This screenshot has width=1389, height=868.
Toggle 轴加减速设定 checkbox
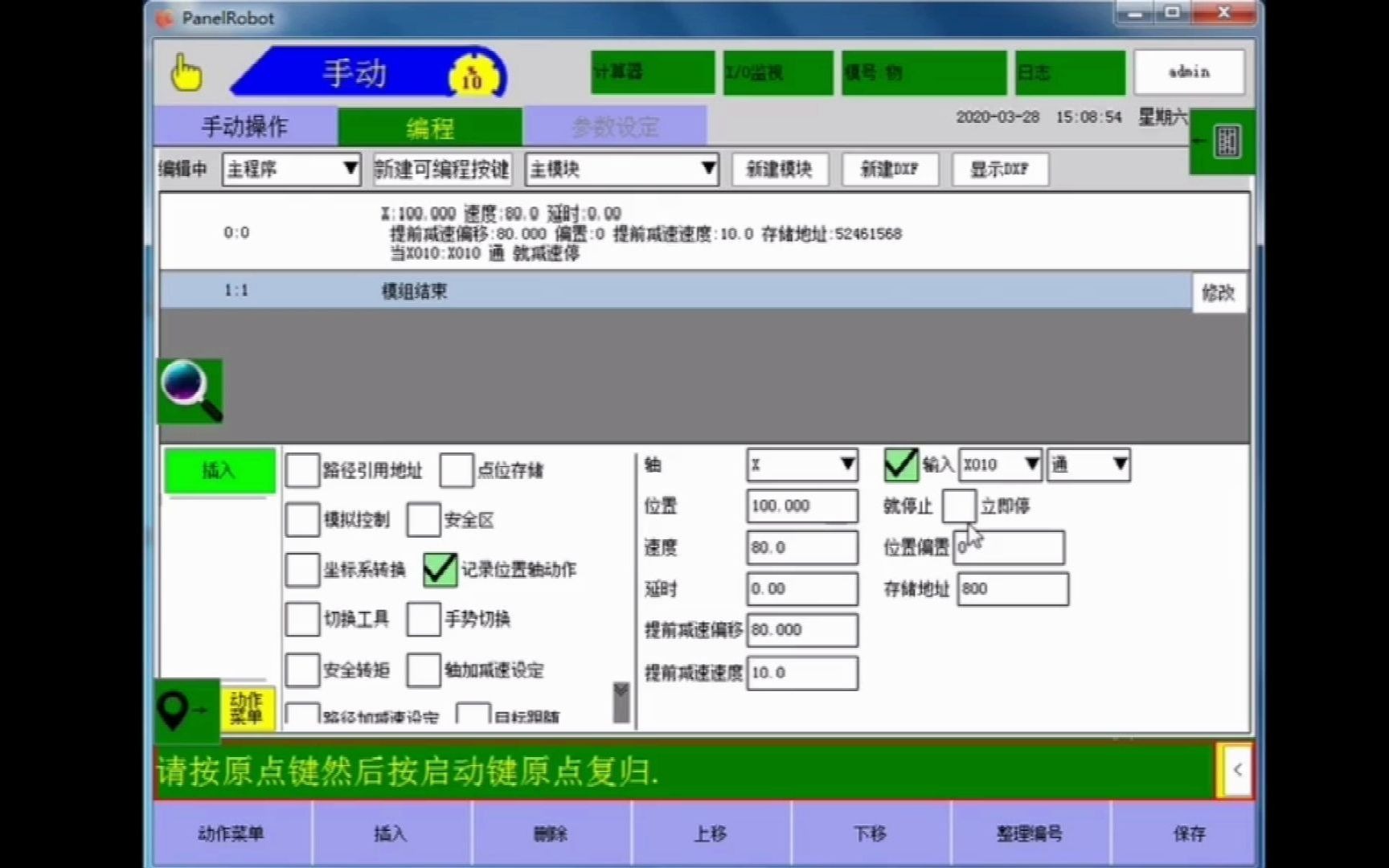pos(424,669)
